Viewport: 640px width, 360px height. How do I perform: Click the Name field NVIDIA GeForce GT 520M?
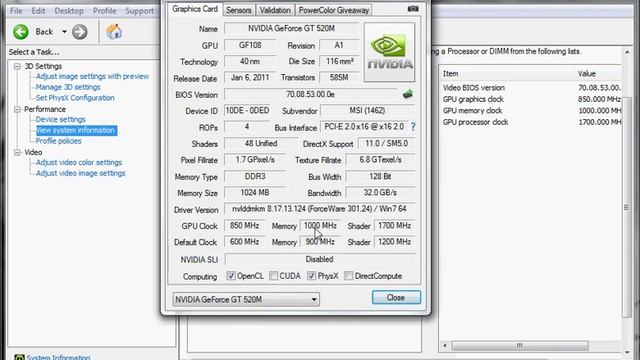pyautogui.click(x=291, y=29)
